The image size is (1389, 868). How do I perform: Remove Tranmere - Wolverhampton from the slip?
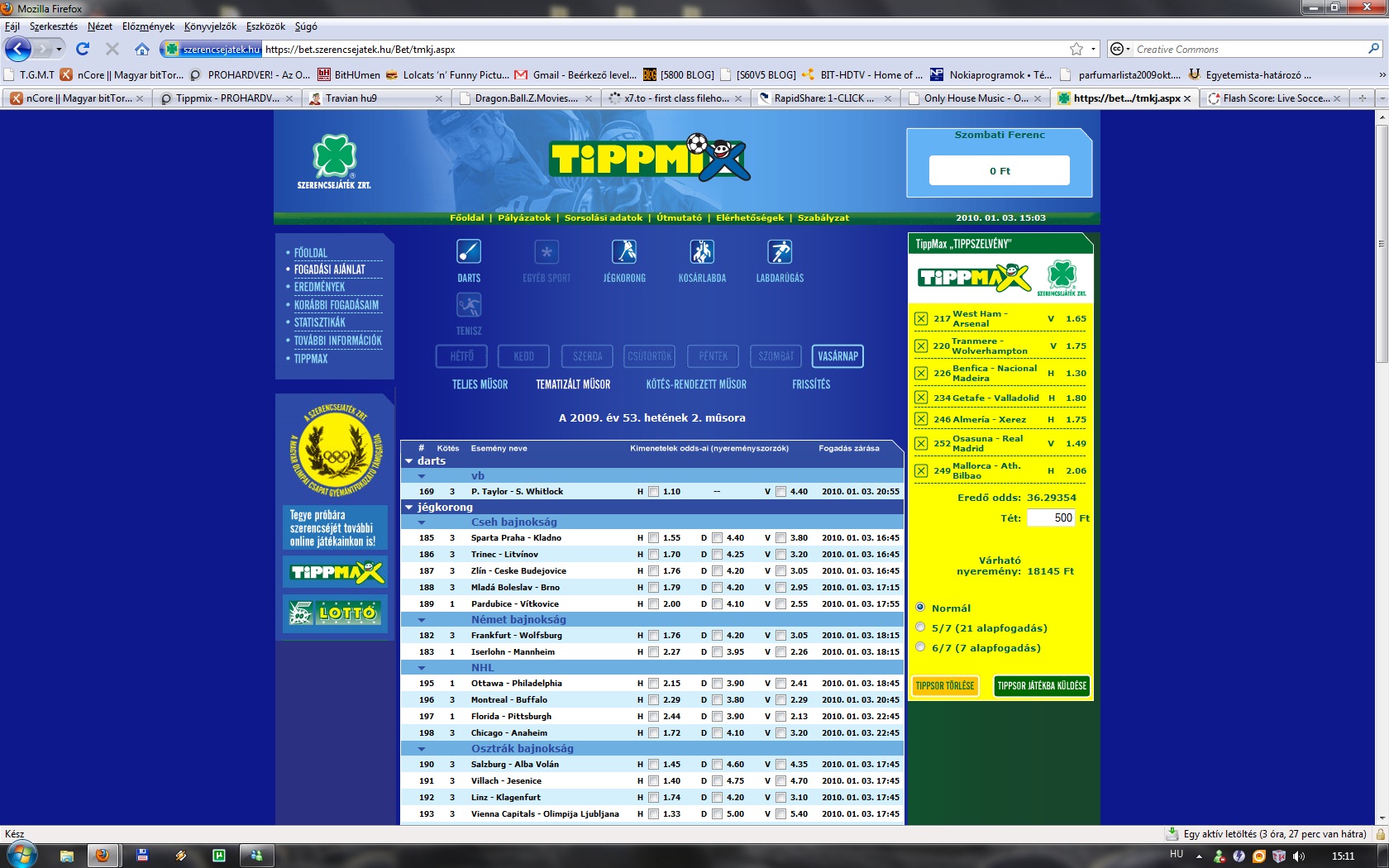pos(921,346)
